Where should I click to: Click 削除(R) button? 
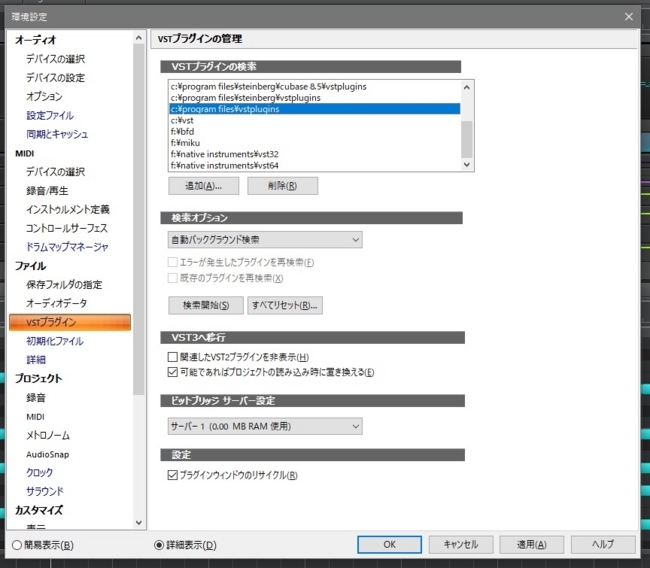pyautogui.click(x=283, y=186)
